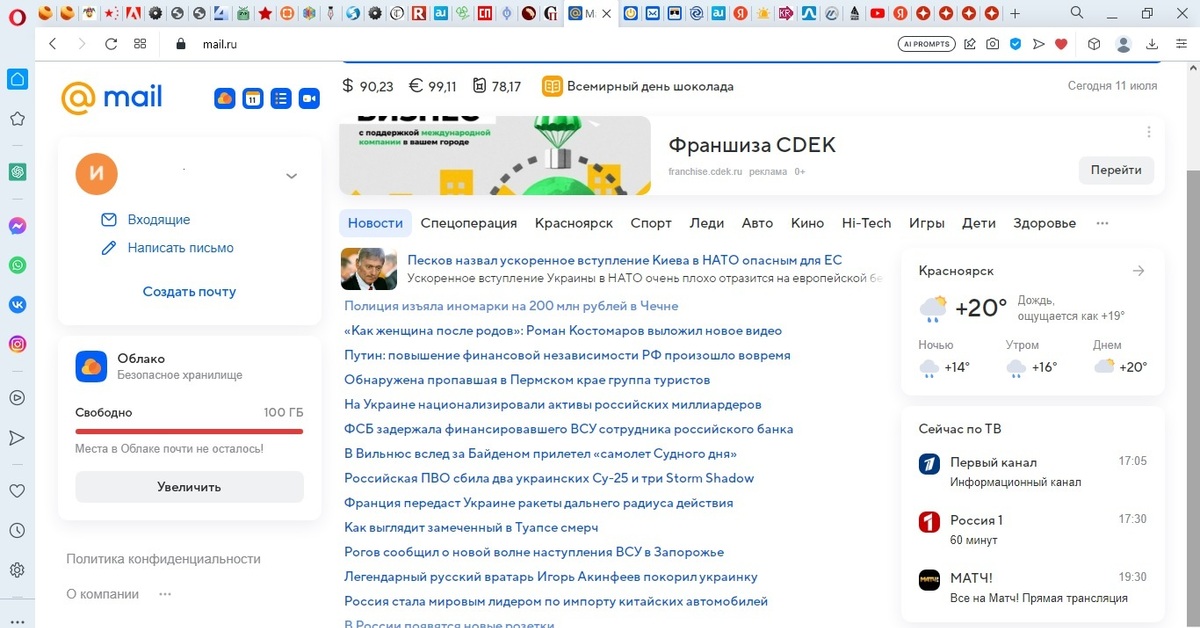
Task: Click the blue shield protection badge
Action: tap(1014, 43)
